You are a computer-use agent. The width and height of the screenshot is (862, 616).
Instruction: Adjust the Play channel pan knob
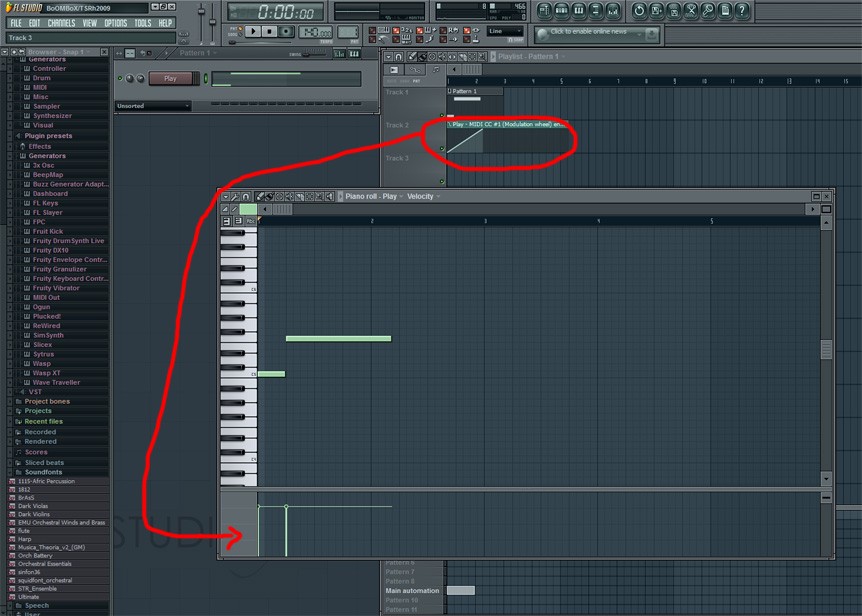click(130, 79)
